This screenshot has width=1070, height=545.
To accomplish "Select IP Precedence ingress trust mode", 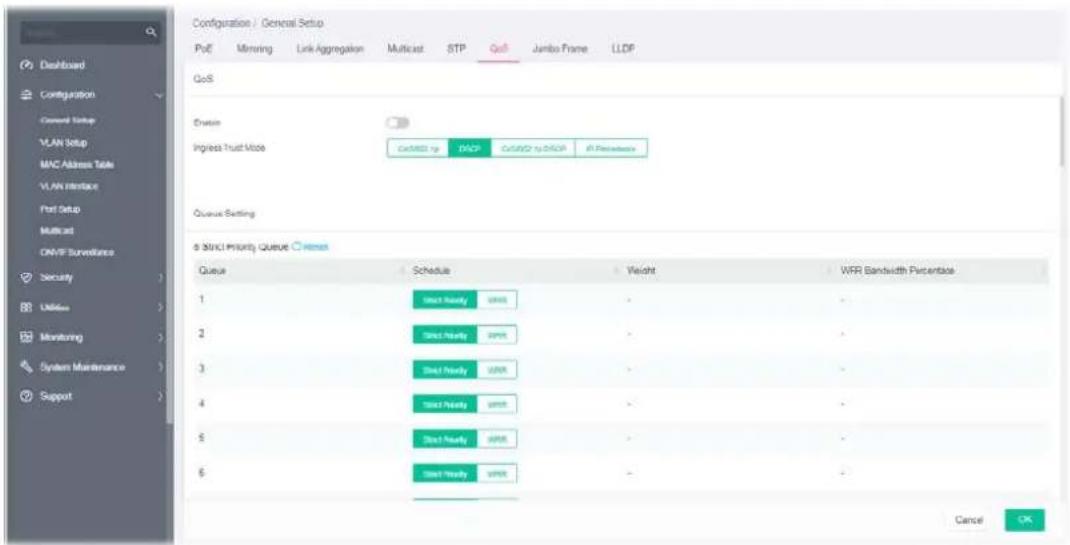I will click(611, 148).
